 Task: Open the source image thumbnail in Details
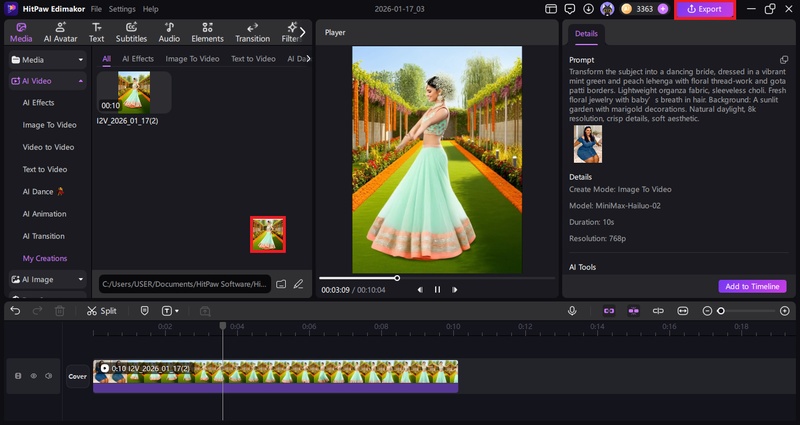tap(588, 144)
